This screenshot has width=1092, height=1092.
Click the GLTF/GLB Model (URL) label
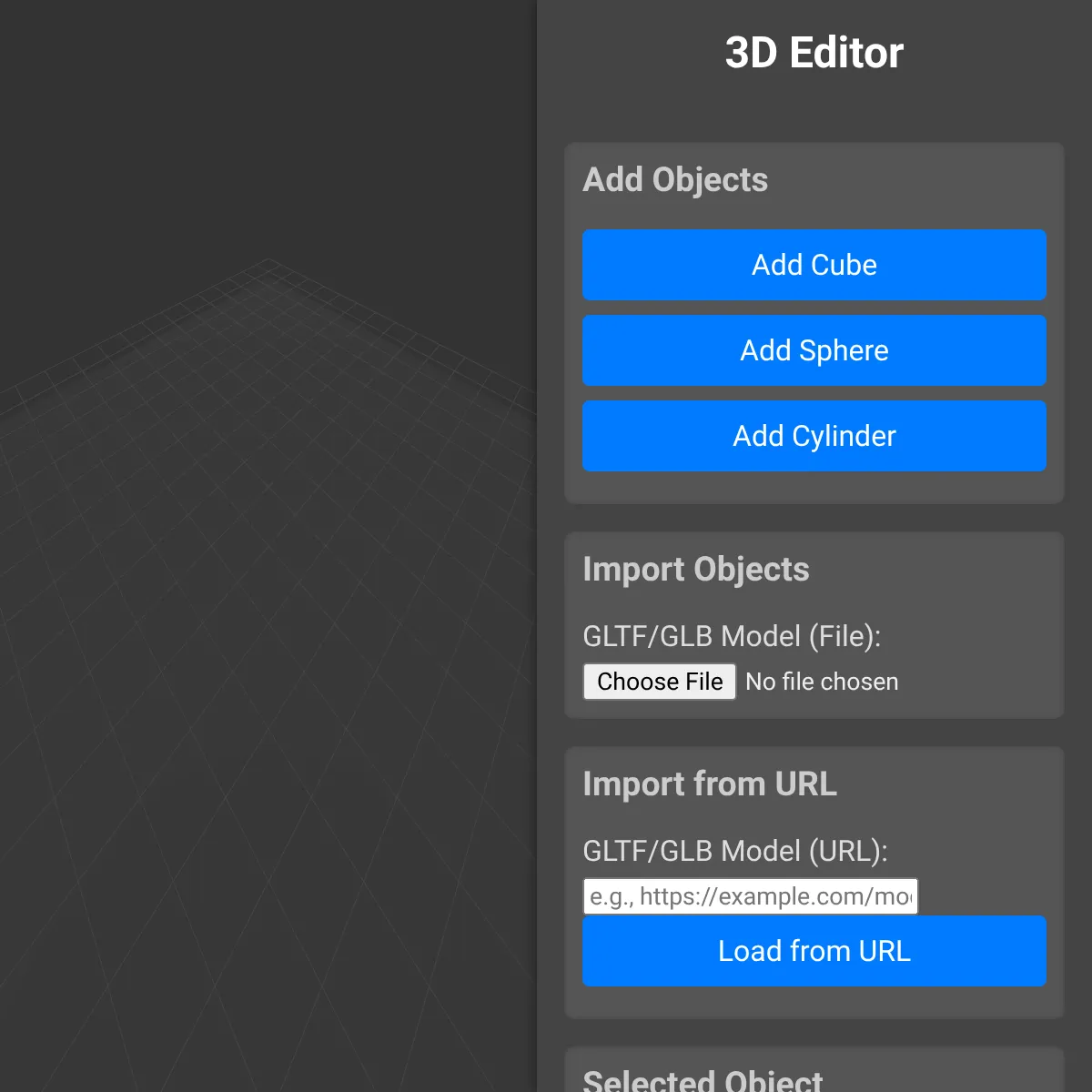pos(734,851)
